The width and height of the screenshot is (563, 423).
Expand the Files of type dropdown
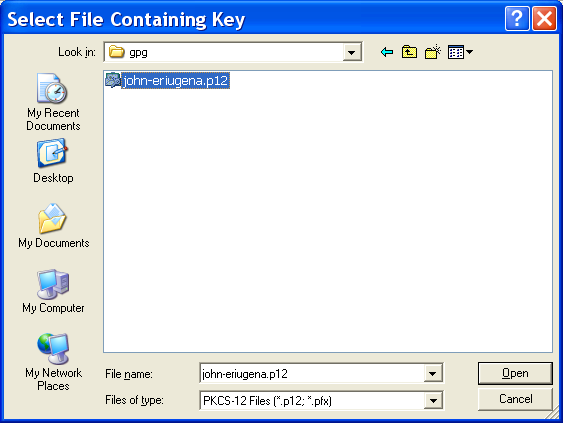433,400
